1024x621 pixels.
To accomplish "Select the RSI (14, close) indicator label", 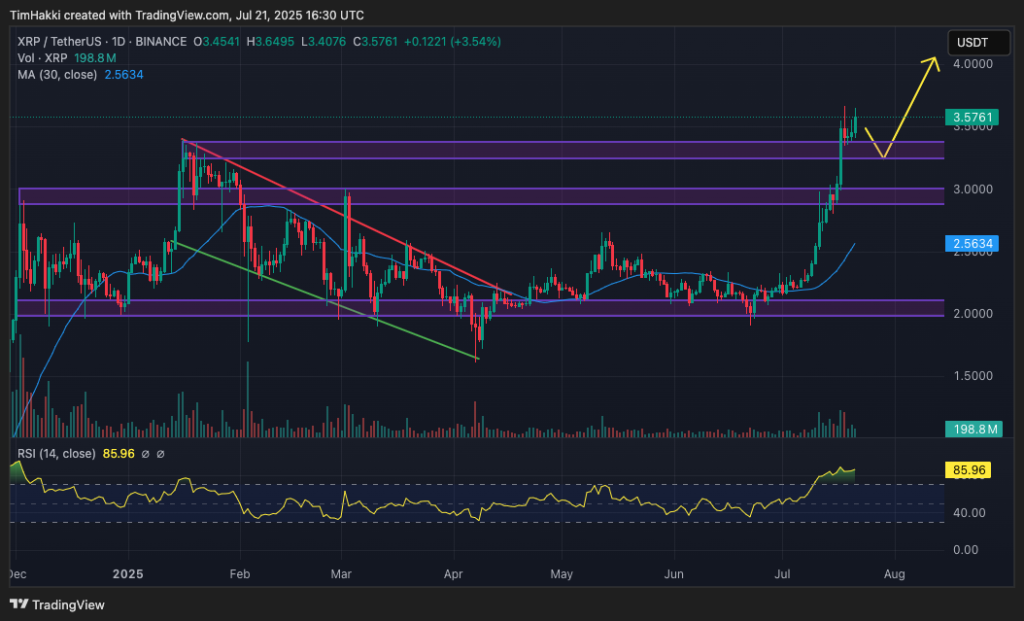I will [57, 454].
